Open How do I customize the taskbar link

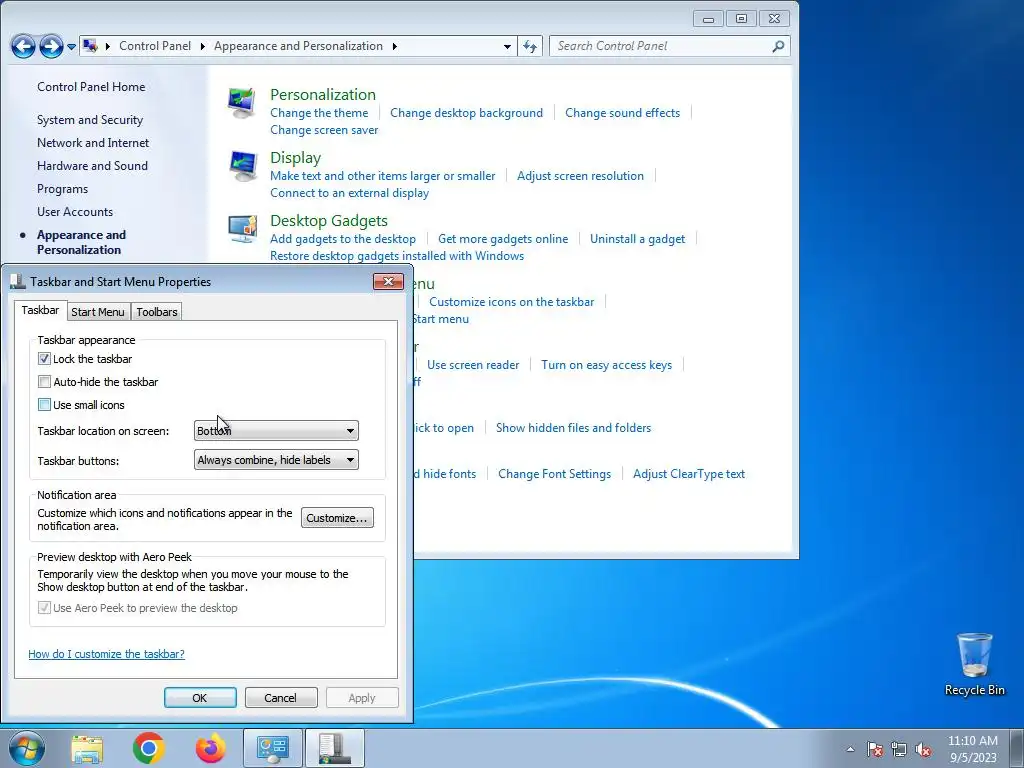click(106, 654)
